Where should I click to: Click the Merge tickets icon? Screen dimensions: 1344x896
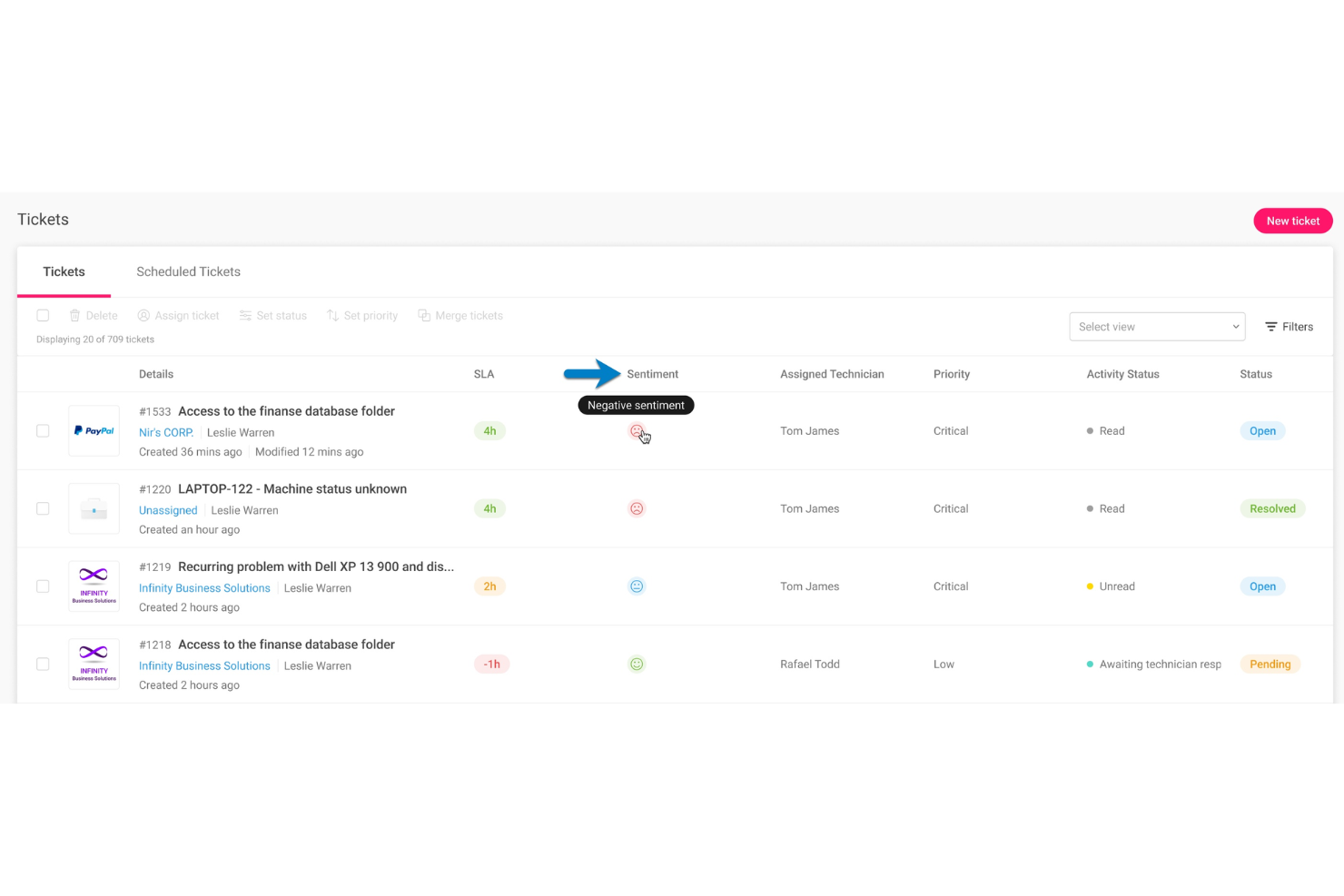click(x=424, y=315)
